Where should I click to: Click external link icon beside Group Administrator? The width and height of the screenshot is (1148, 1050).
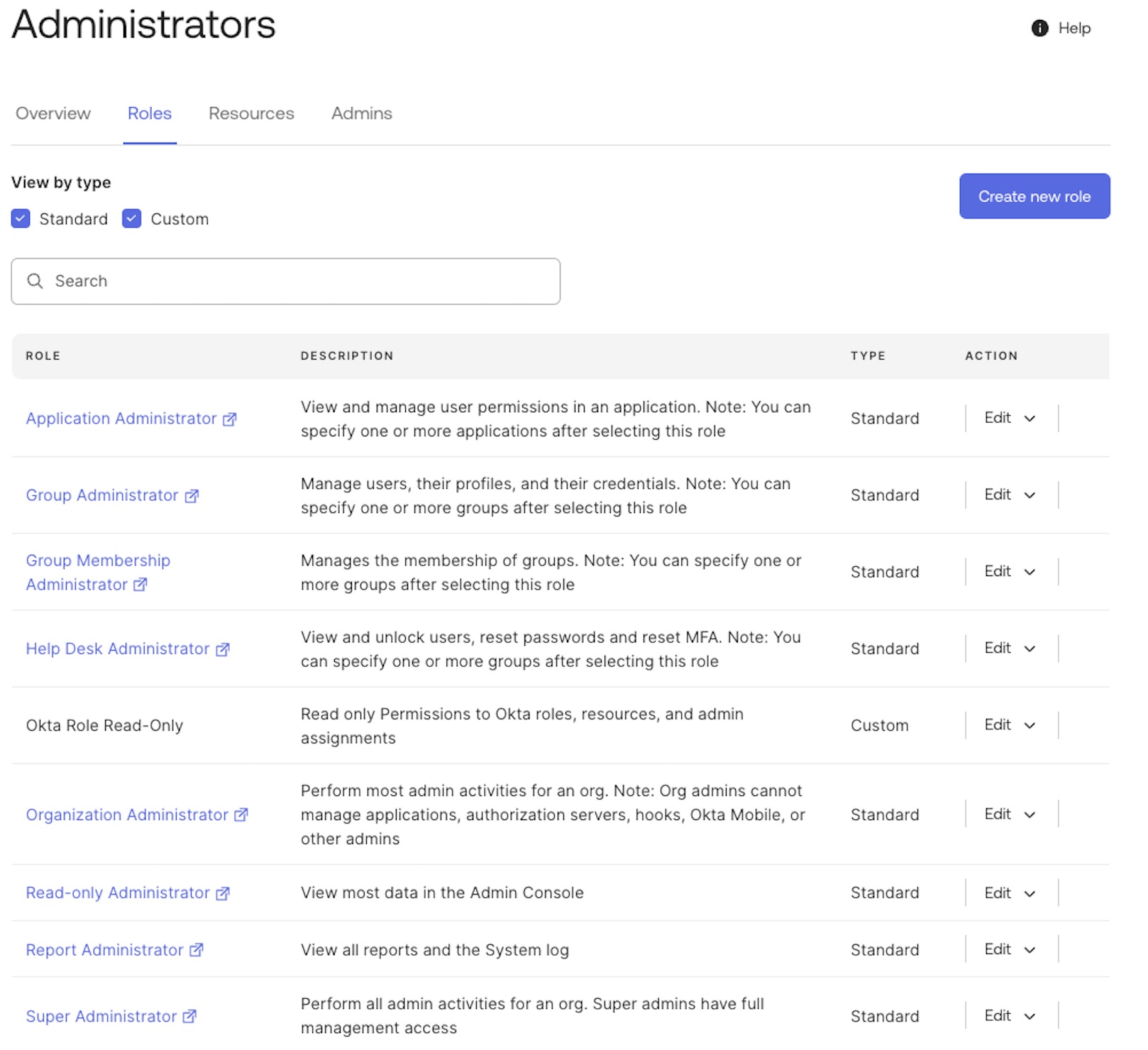(192, 496)
